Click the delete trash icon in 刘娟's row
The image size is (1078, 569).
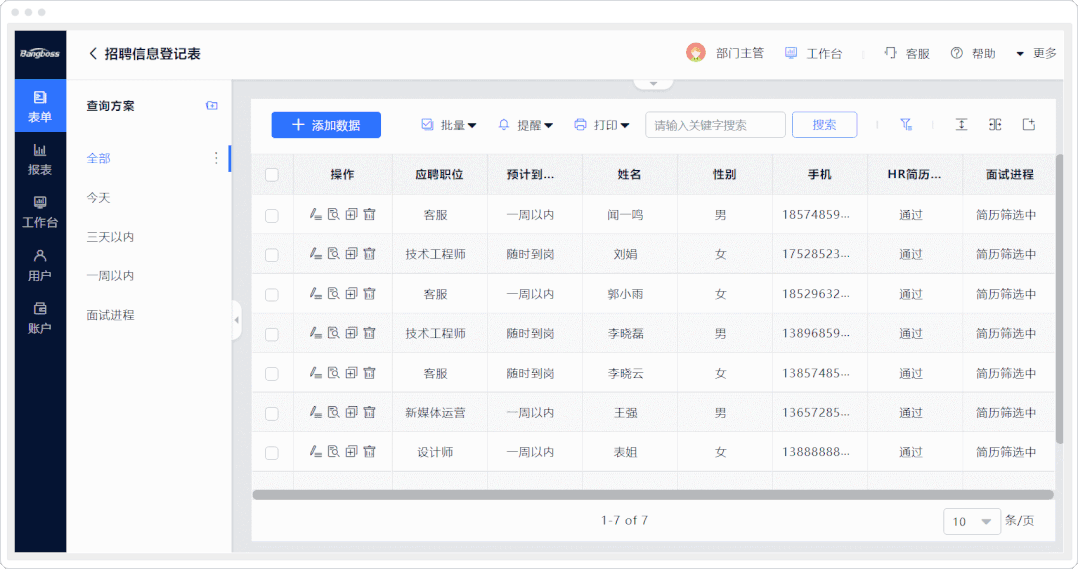coord(369,254)
